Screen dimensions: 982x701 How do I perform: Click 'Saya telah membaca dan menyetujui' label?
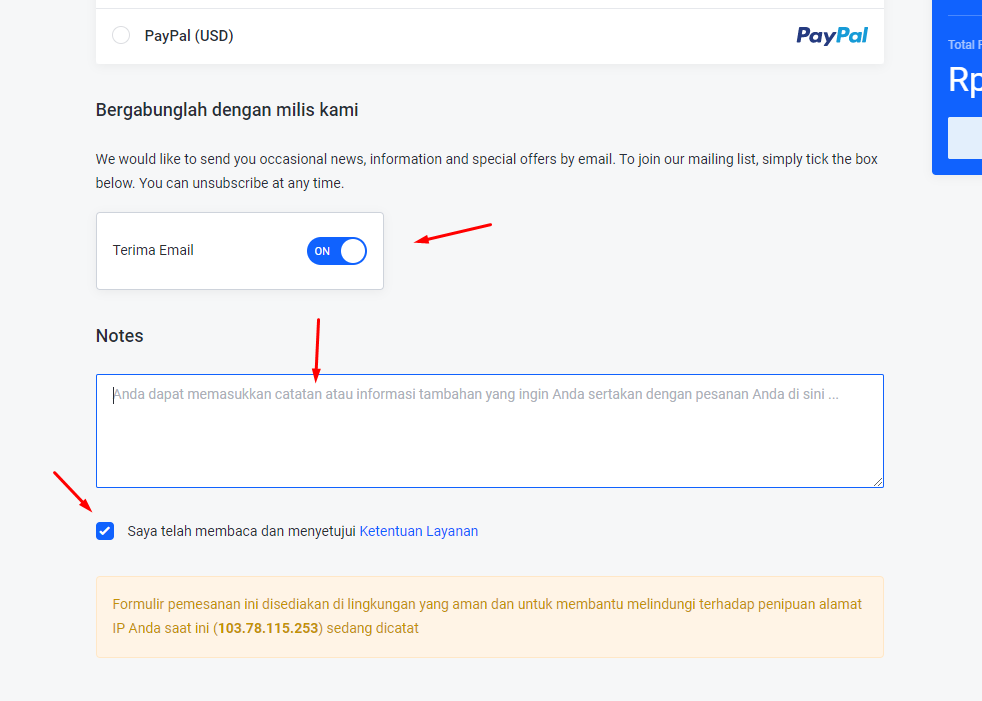pyautogui.click(x=242, y=531)
